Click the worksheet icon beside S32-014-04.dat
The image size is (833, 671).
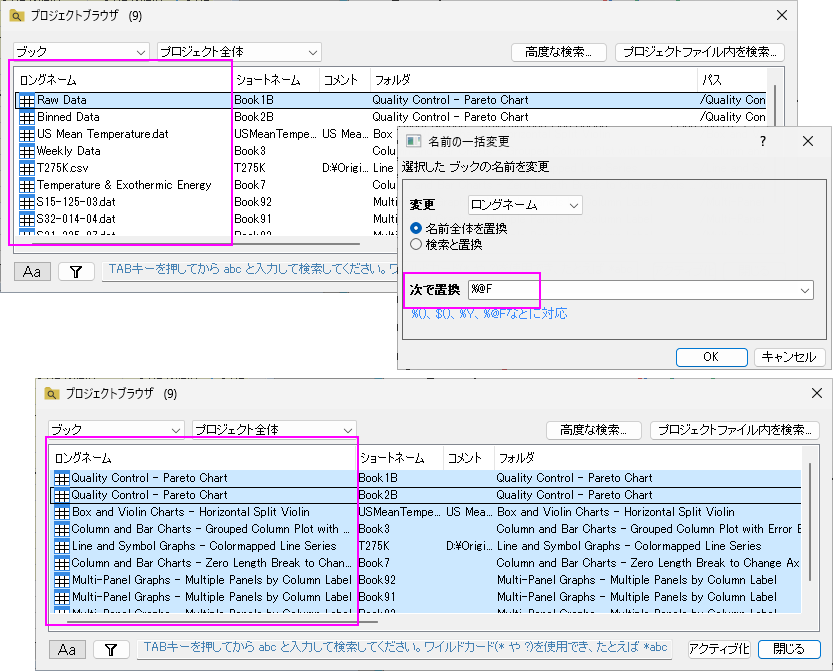[27, 219]
